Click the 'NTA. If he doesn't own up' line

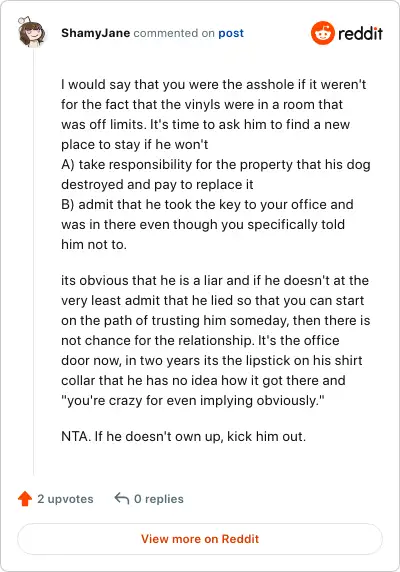click(183, 436)
